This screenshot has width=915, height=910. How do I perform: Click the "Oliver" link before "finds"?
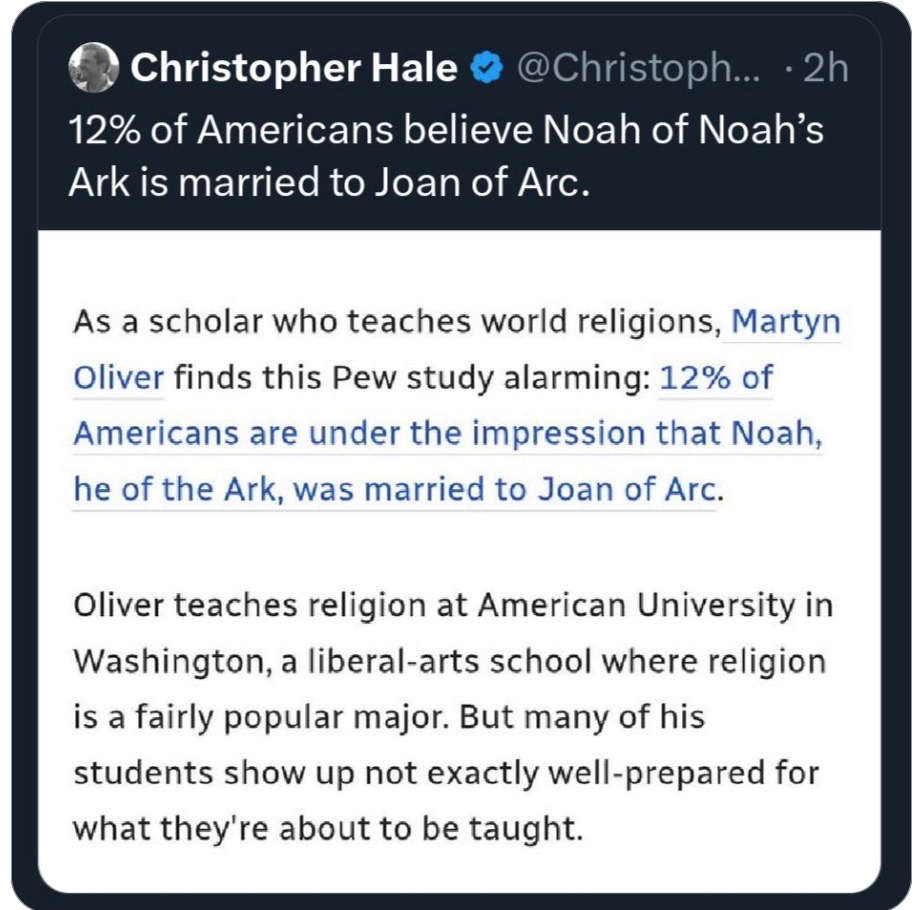coord(118,378)
